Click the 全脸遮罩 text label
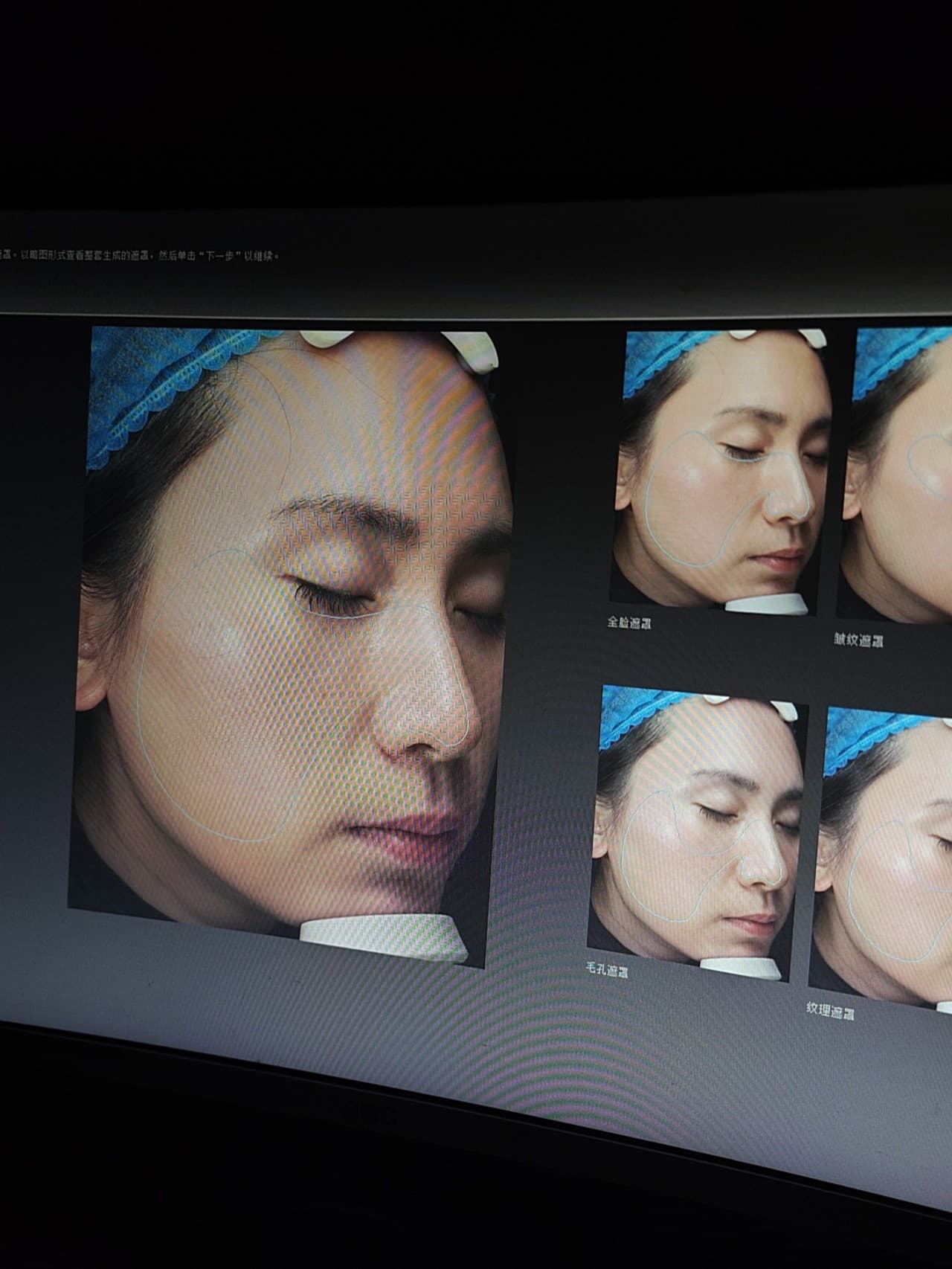Image resolution: width=952 pixels, height=1269 pixels. click(x=628, y=623)
